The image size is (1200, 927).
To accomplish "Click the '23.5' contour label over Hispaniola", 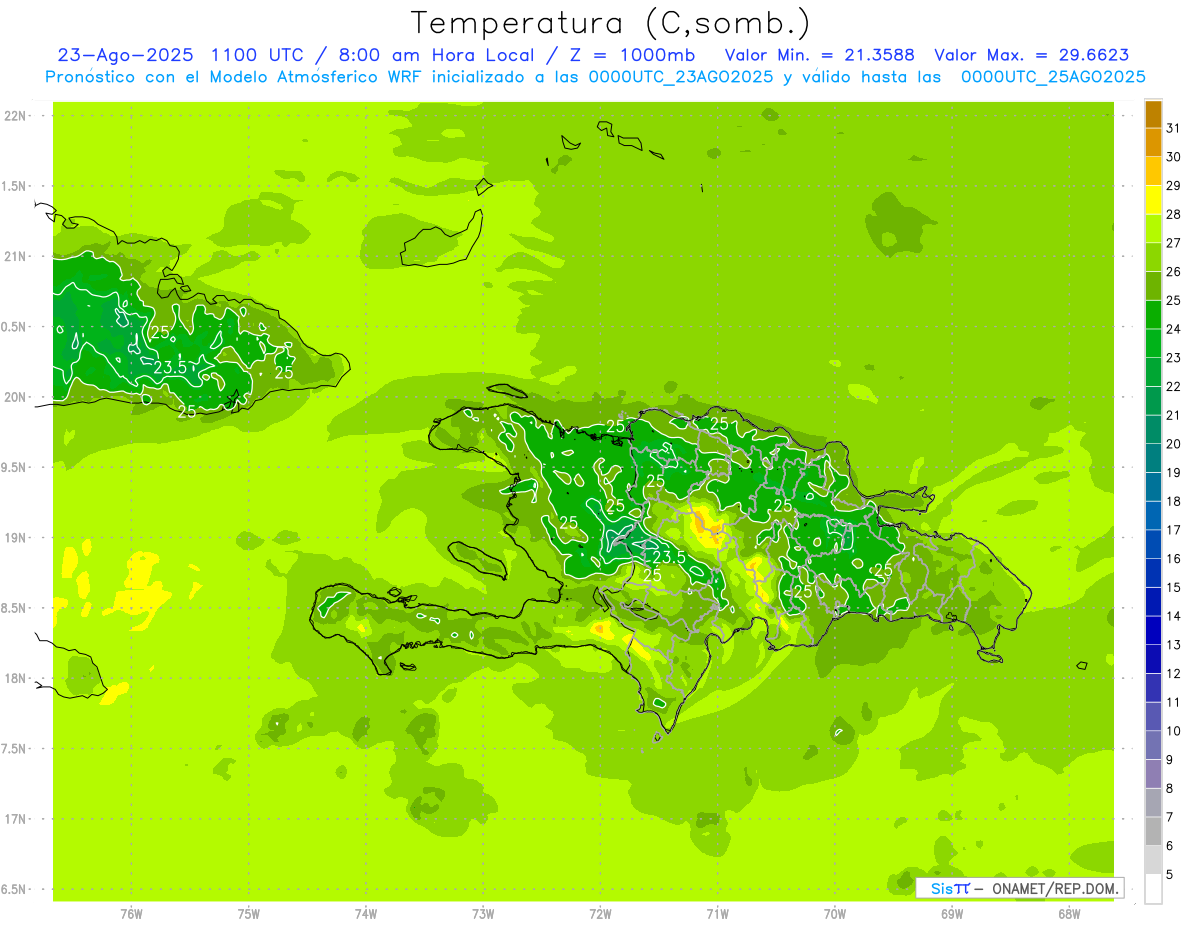I will [x=668, y=557].
